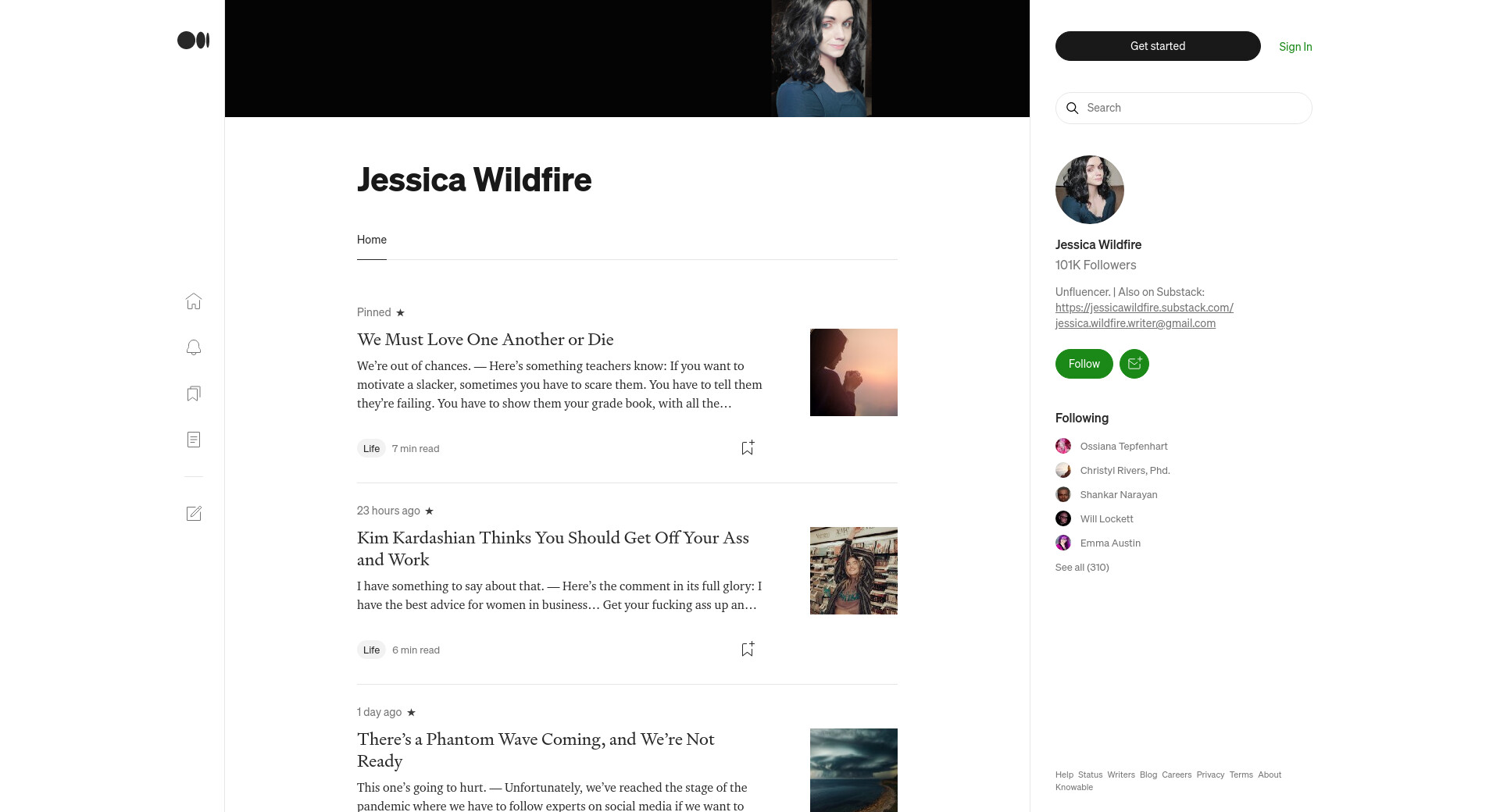
Task: Open the Phantom Wave article thumbnail
Action: 854,771
